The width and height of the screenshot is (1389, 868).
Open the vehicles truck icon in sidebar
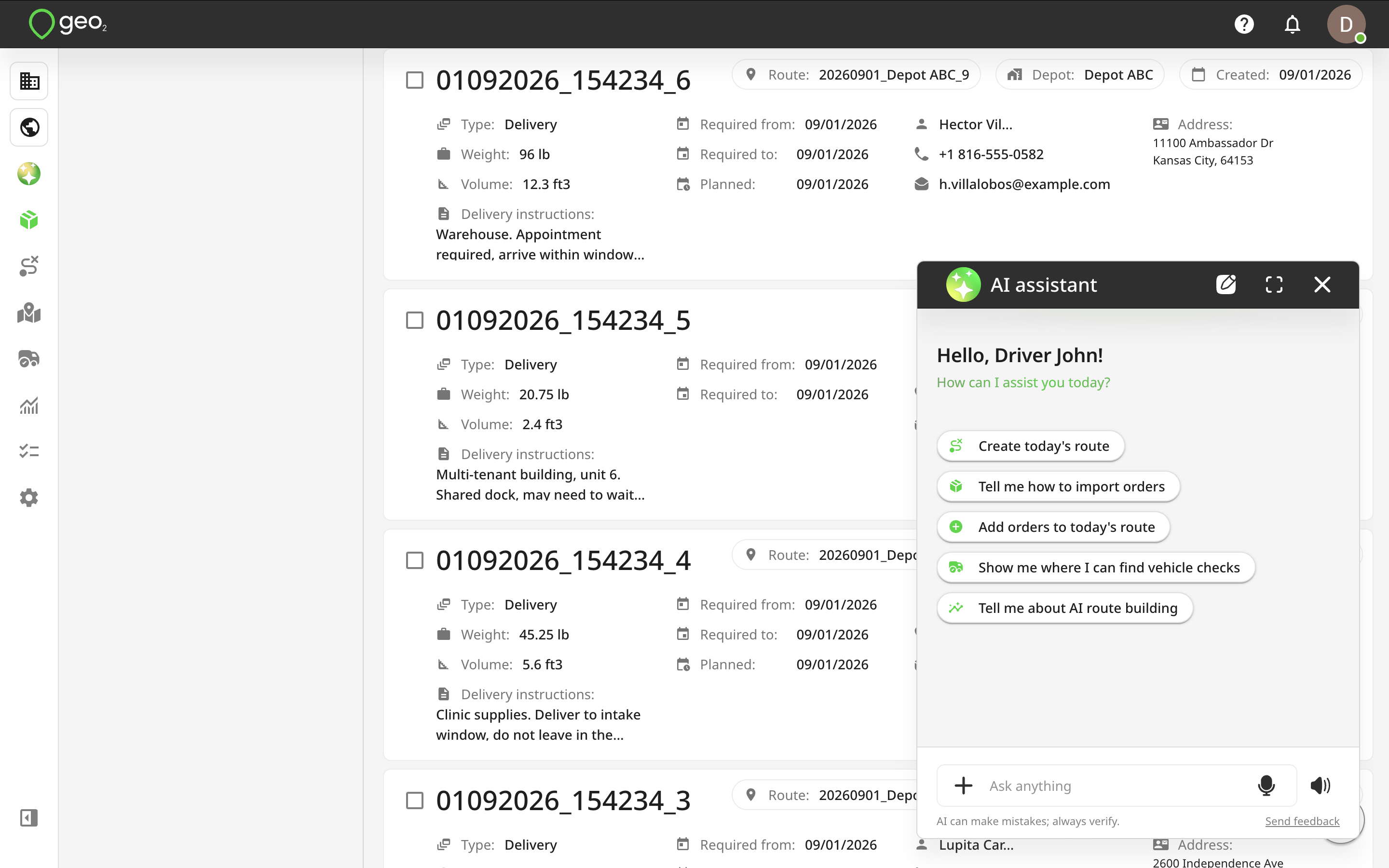(29, 359)
